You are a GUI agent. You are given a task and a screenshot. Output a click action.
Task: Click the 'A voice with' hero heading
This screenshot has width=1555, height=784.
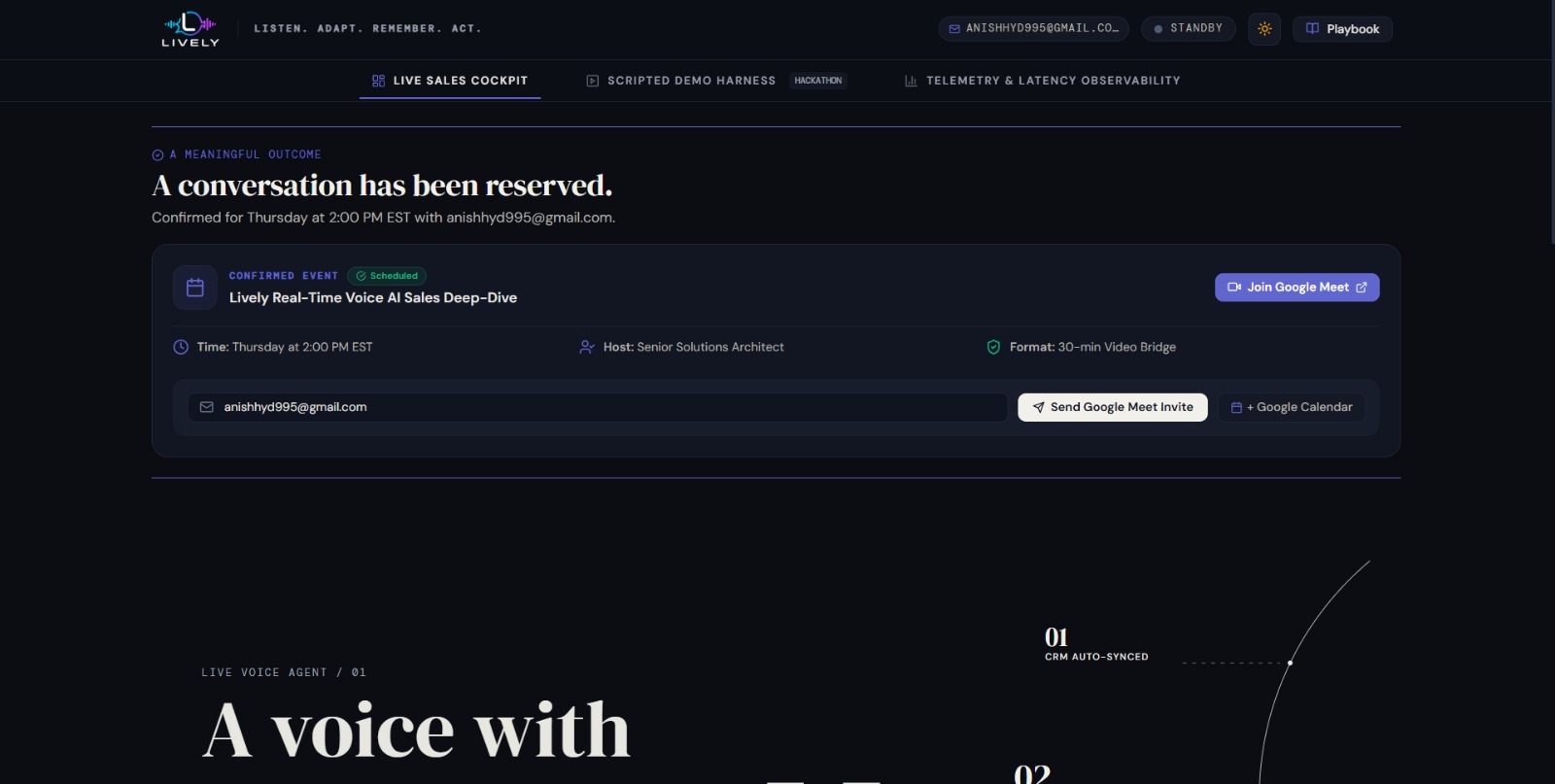click(416, 731)
